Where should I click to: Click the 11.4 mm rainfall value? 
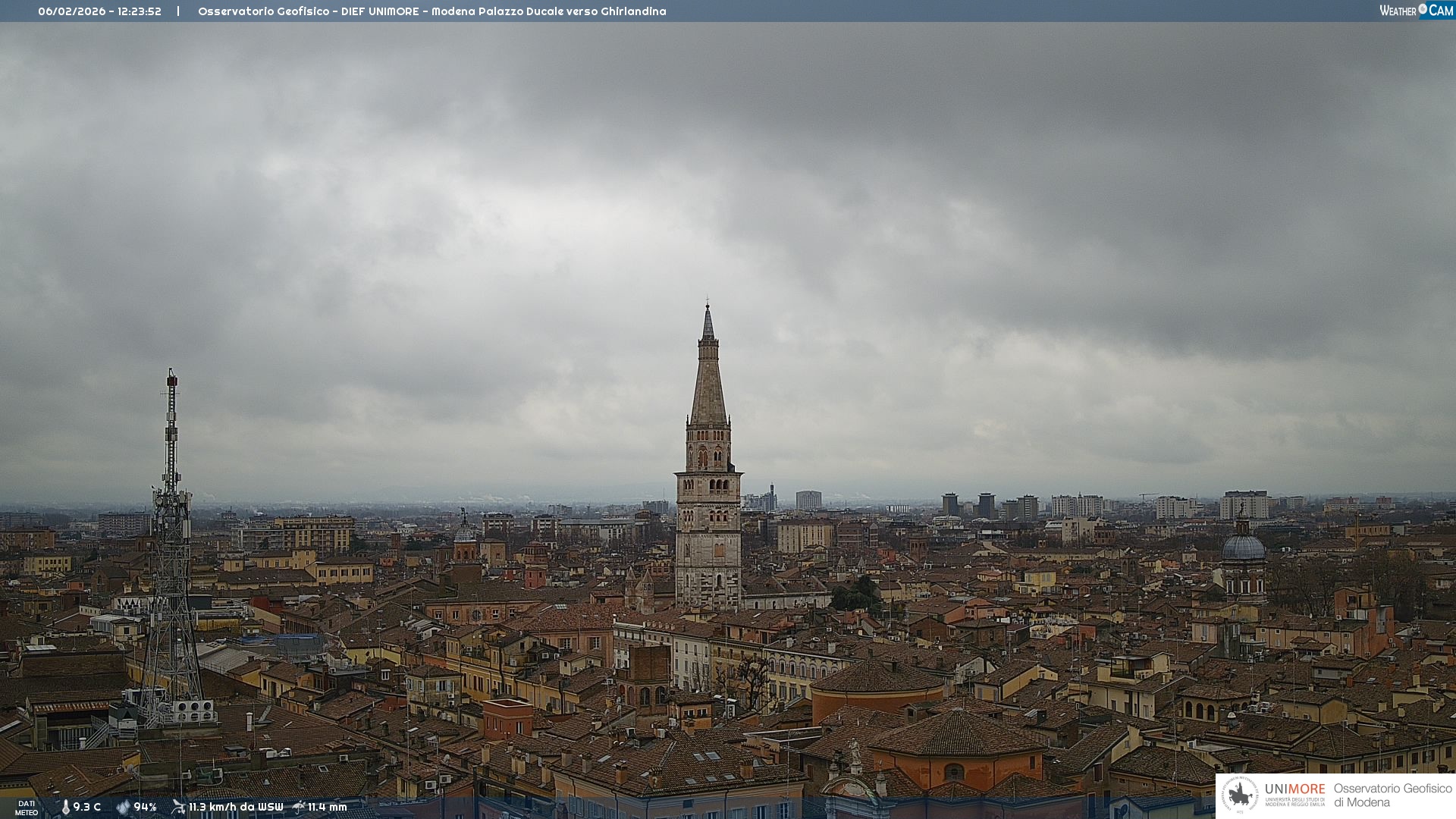click(327, 807)
